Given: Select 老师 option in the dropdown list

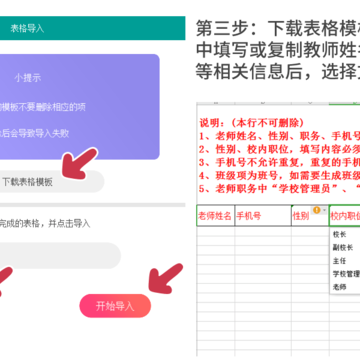Looking at the screenshot, I should [340, 287].
